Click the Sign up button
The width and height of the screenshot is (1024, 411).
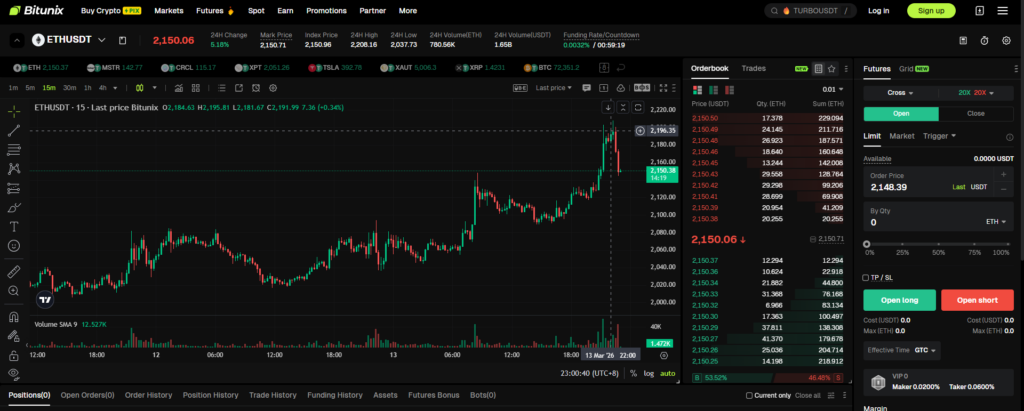coord(931,10)
